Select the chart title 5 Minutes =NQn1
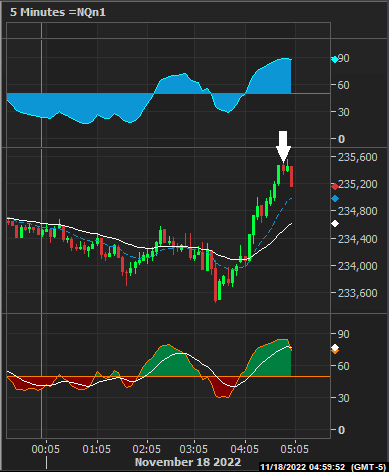The width and height of the screenshot is (389, 472). click(58, 12)
